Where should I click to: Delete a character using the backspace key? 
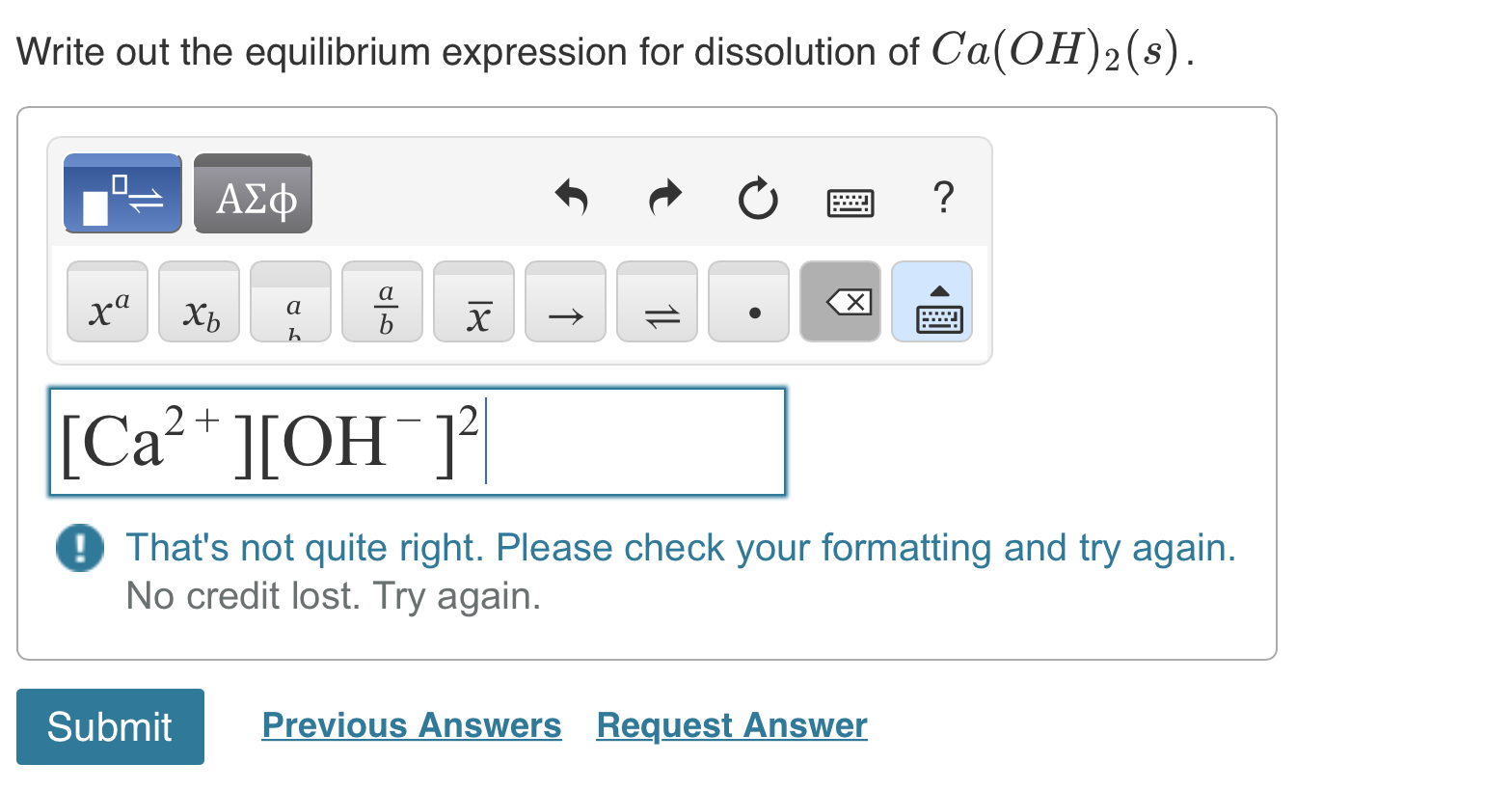click(x=839, y=302)
